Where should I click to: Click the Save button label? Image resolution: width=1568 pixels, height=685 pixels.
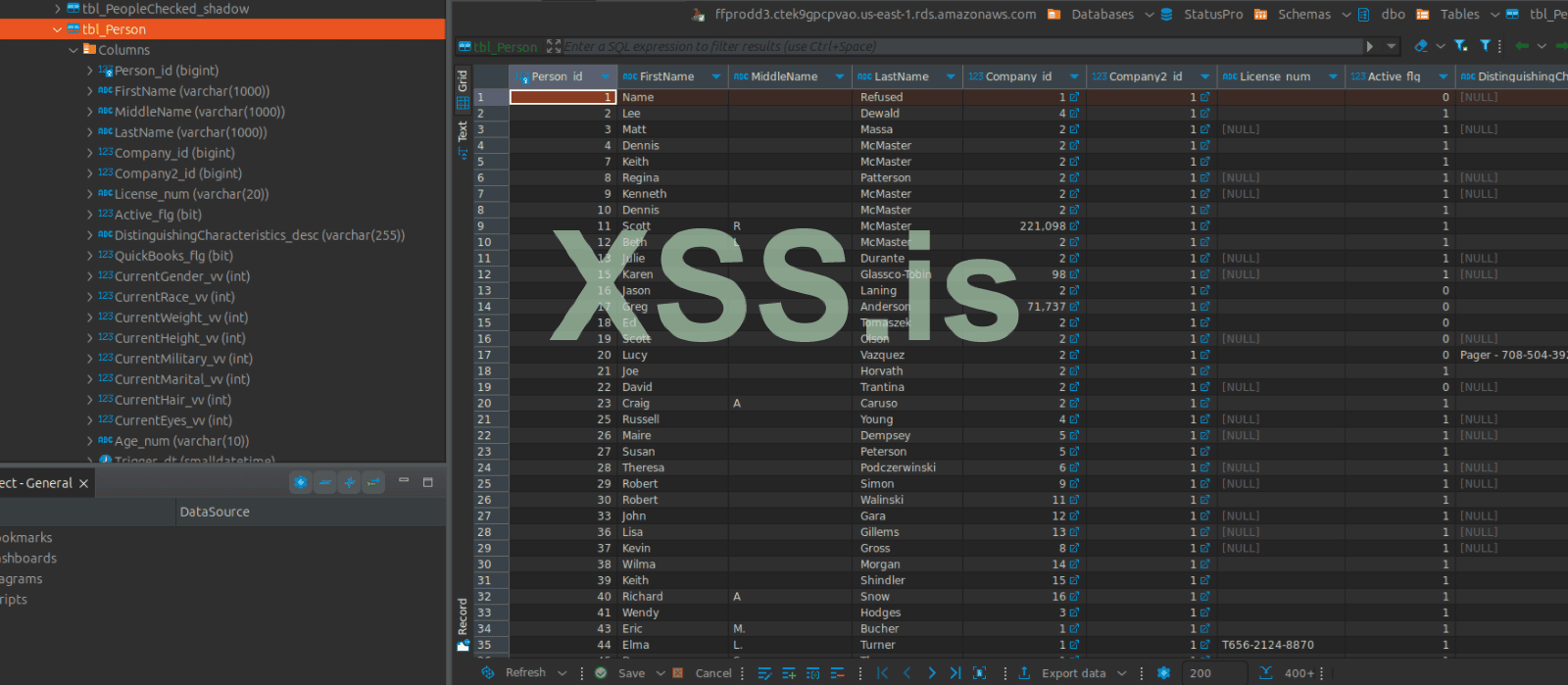[x=631, y=673]
